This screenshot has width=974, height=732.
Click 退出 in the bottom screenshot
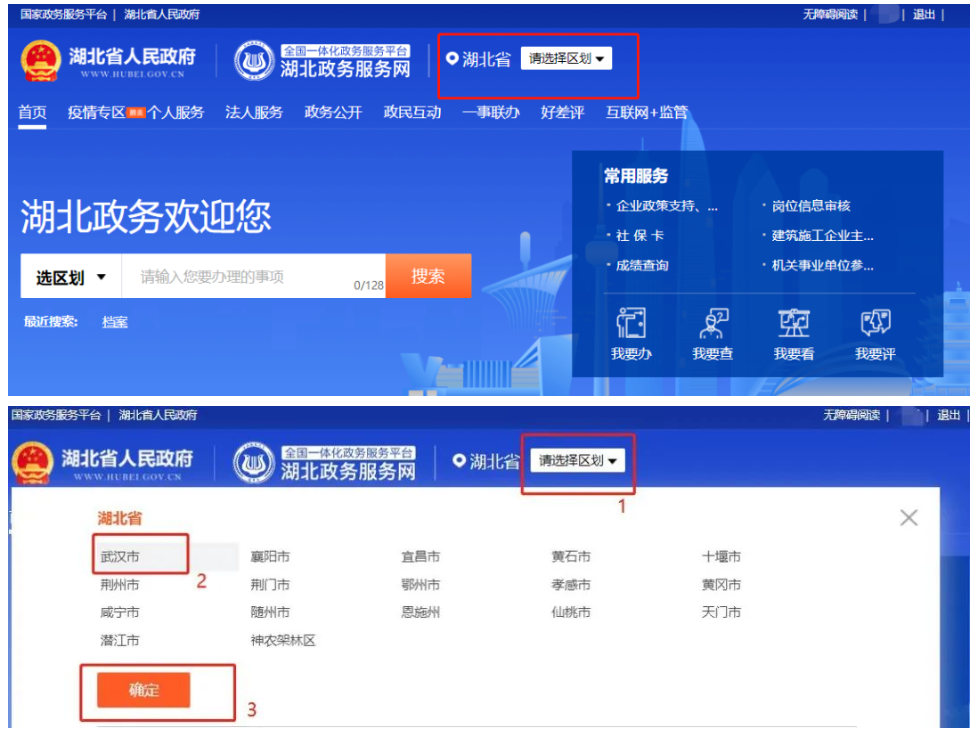949,415
